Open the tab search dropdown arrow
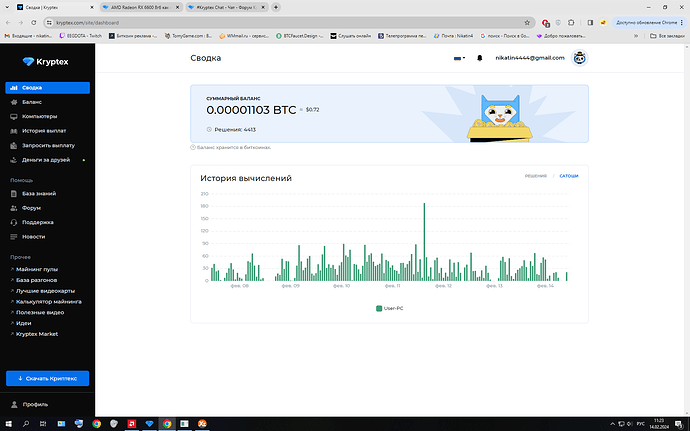This screenshot has height=431, width=690. (x=7, y=7)
